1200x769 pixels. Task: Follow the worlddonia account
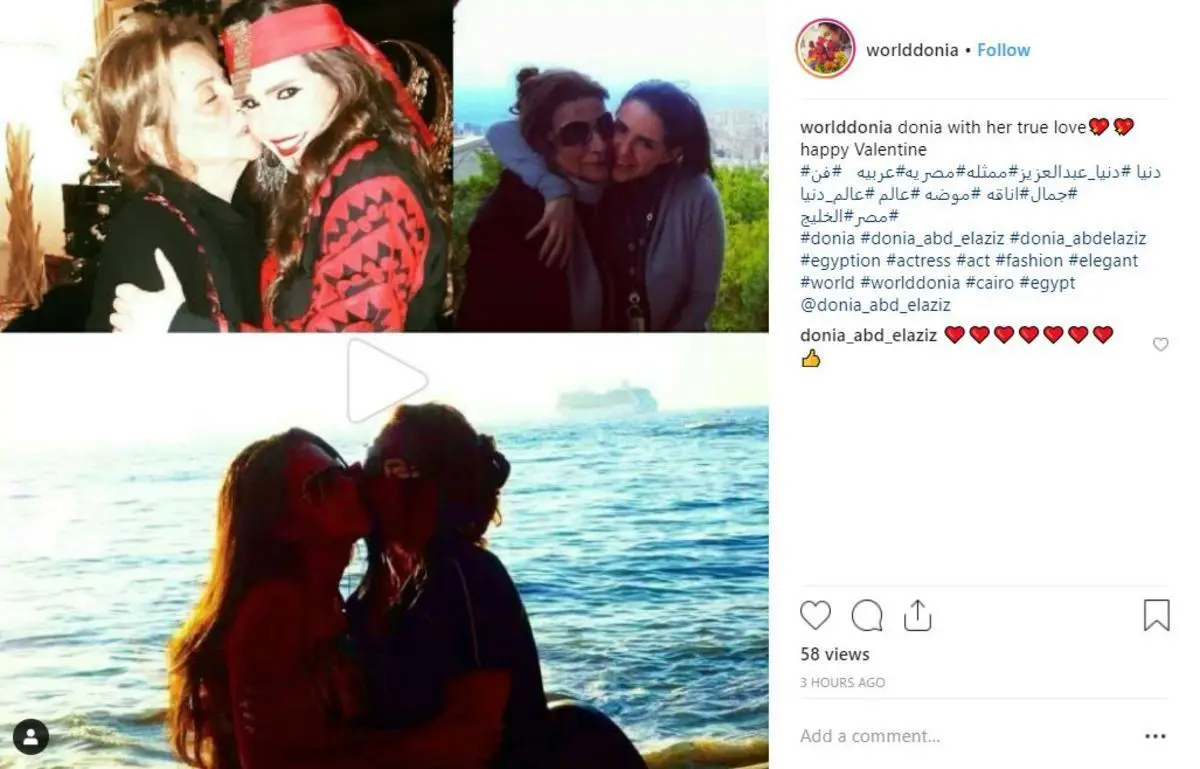pos(1003,50)
